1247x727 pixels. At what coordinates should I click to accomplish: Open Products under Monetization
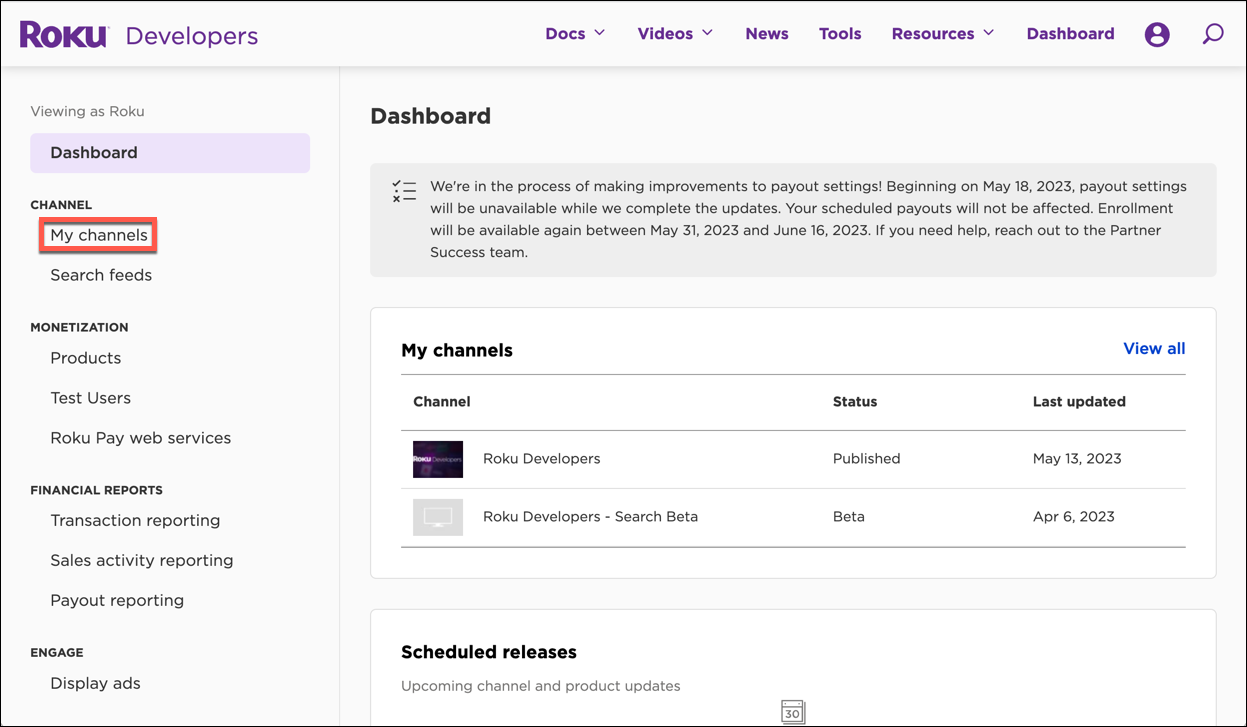tap(85, 357)
